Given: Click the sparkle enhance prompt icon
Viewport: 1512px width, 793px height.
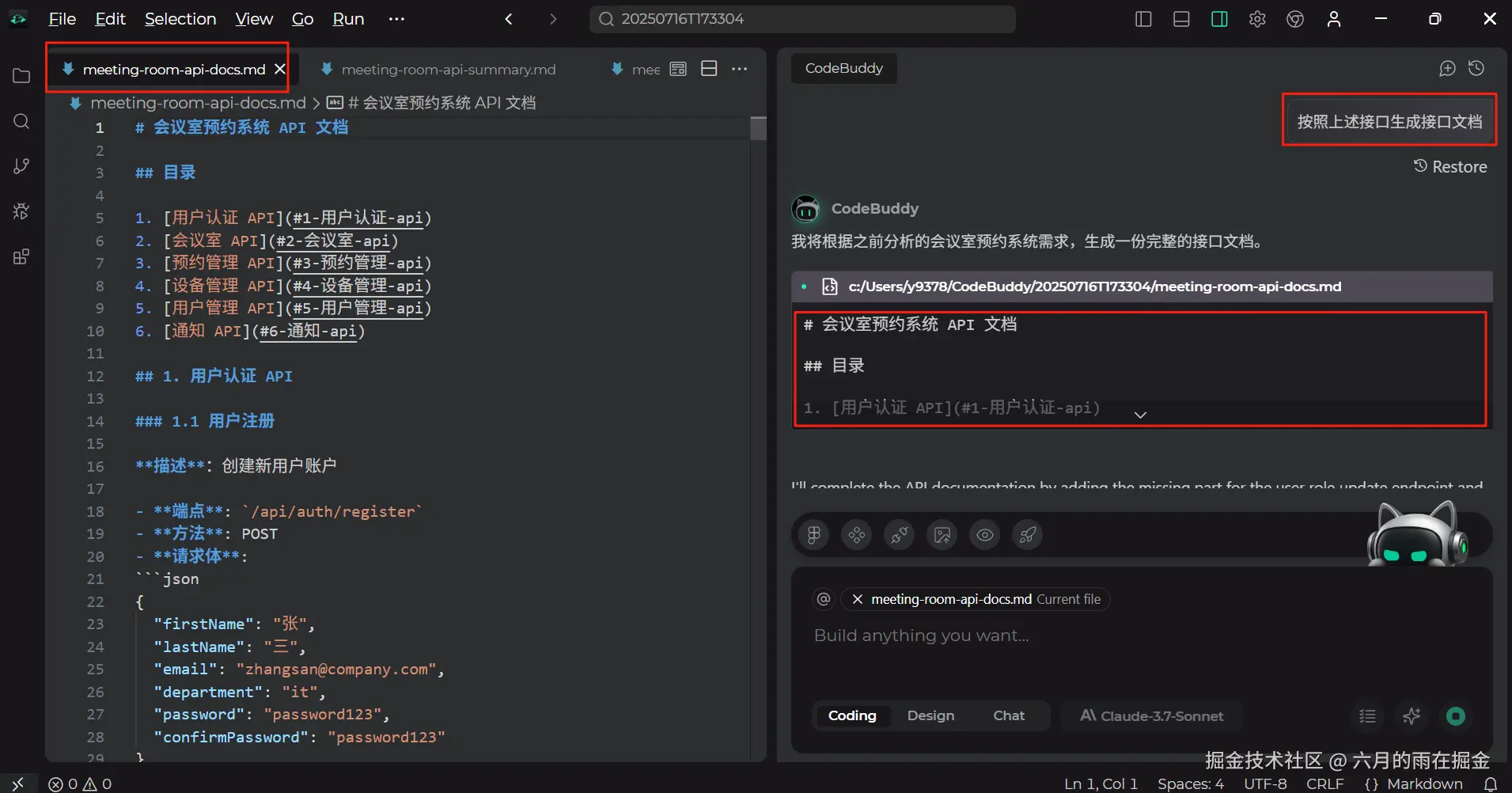Looking at the screenshot, I should pos(1412,716).
